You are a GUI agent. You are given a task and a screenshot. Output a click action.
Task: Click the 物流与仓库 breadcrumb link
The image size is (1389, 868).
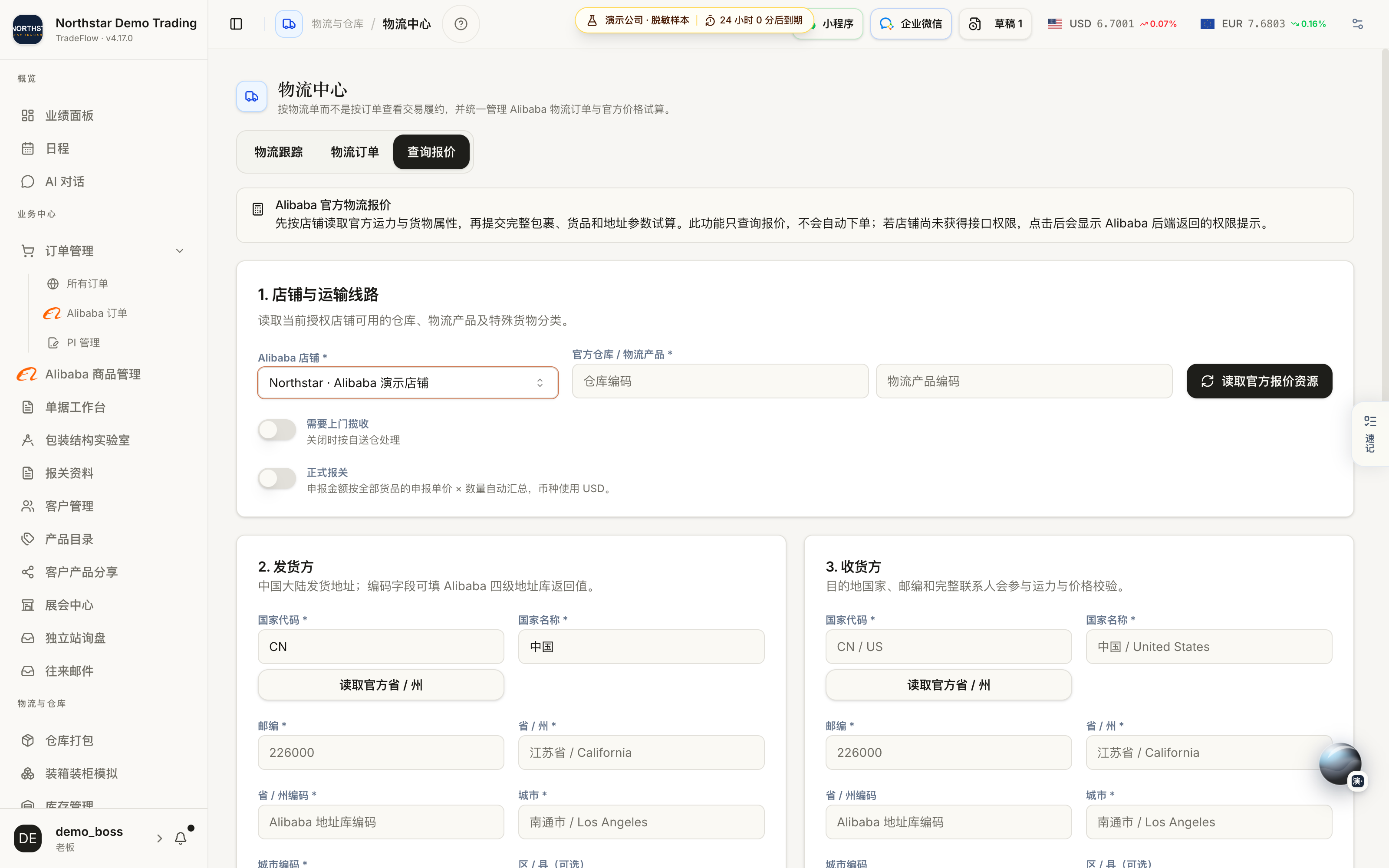(338, 23)
